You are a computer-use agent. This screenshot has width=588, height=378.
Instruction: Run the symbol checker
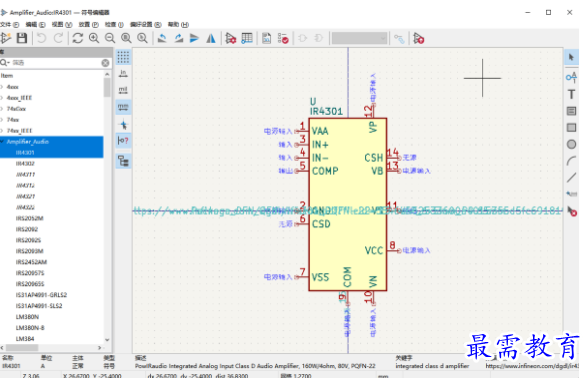(283, 38)
